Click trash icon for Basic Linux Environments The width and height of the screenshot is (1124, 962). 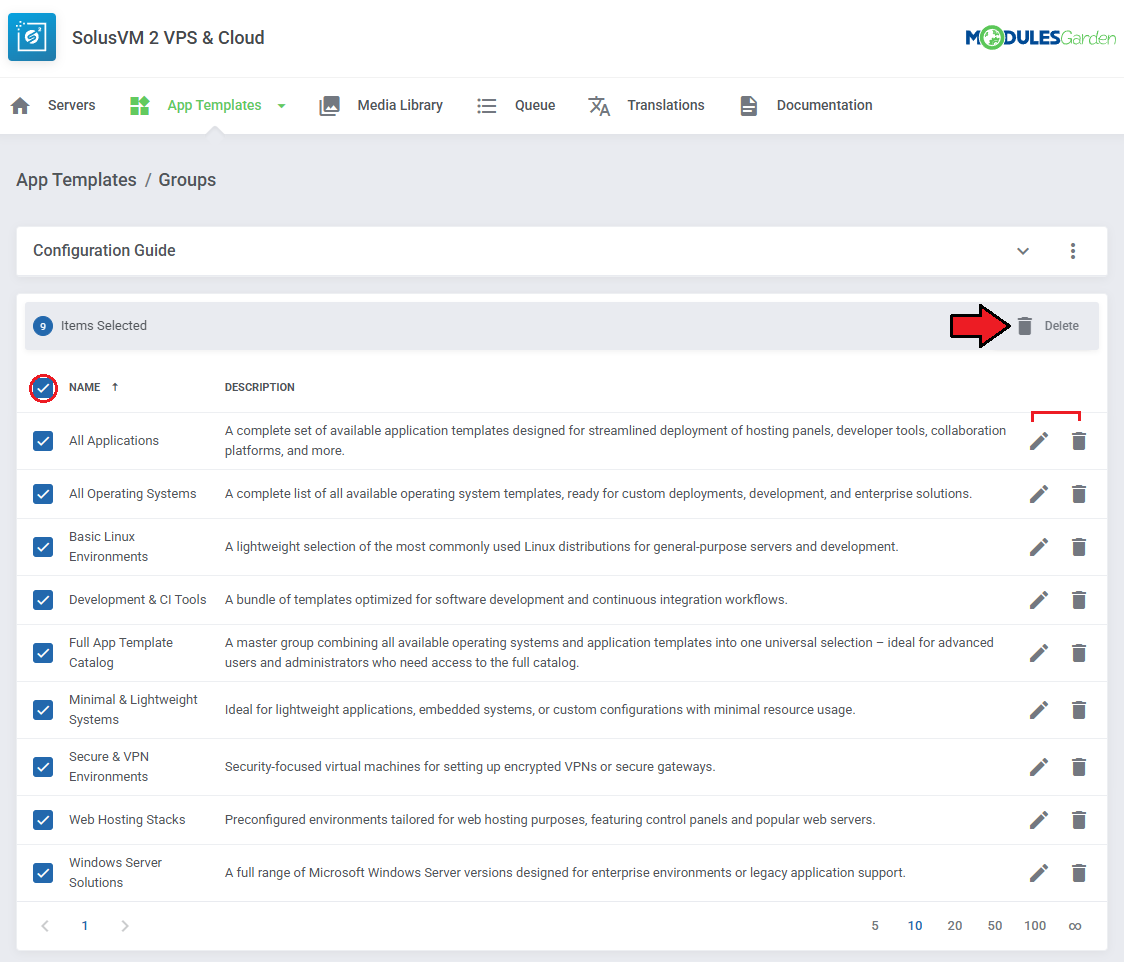tap(1078, 547)
